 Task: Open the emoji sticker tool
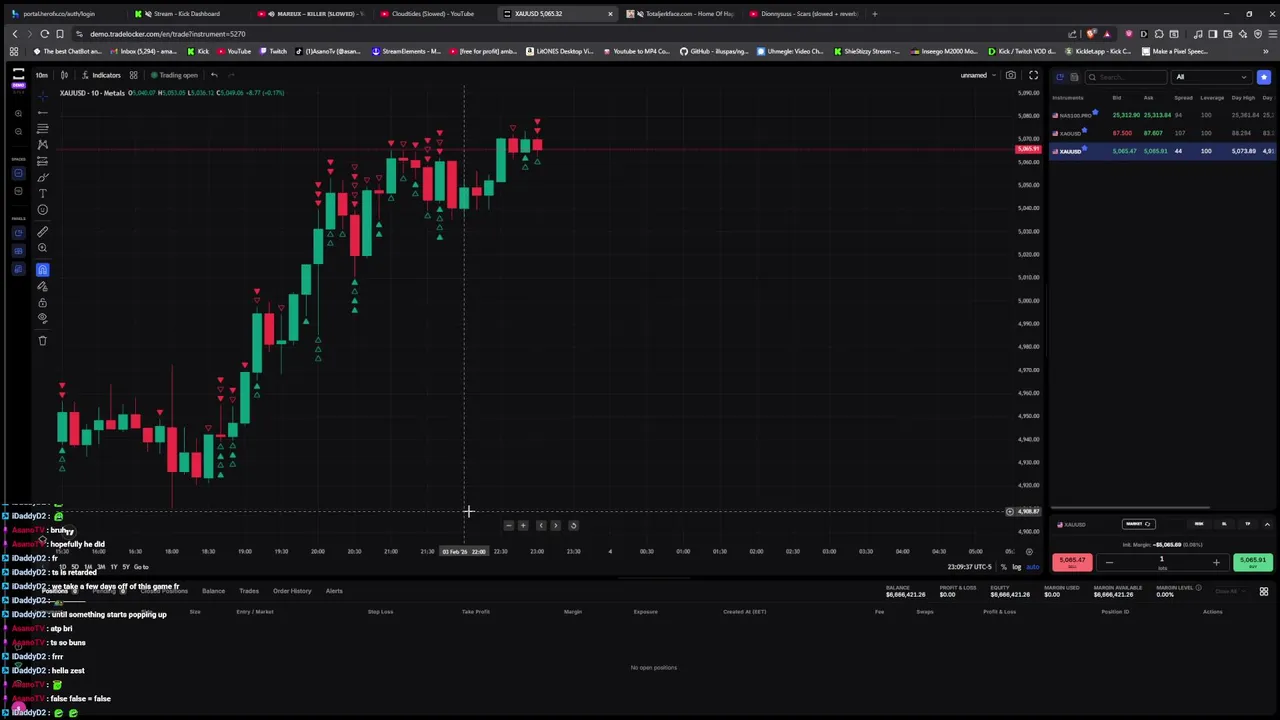click(42, 210)
